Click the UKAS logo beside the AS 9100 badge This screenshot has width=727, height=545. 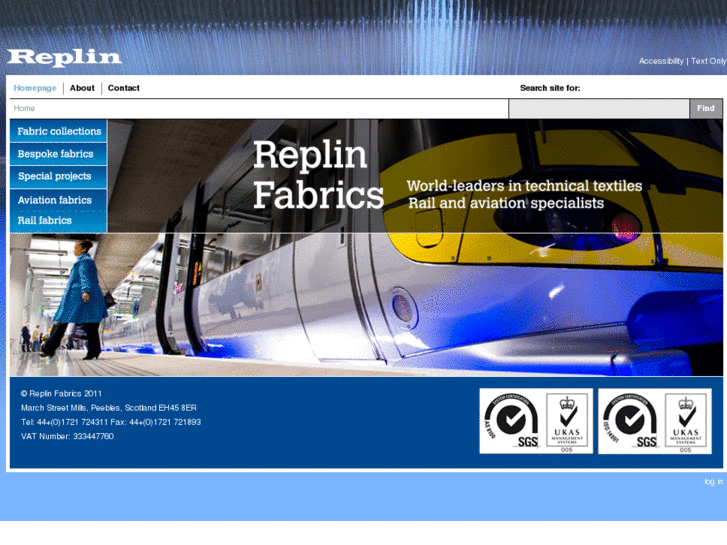tap(567, 421)
